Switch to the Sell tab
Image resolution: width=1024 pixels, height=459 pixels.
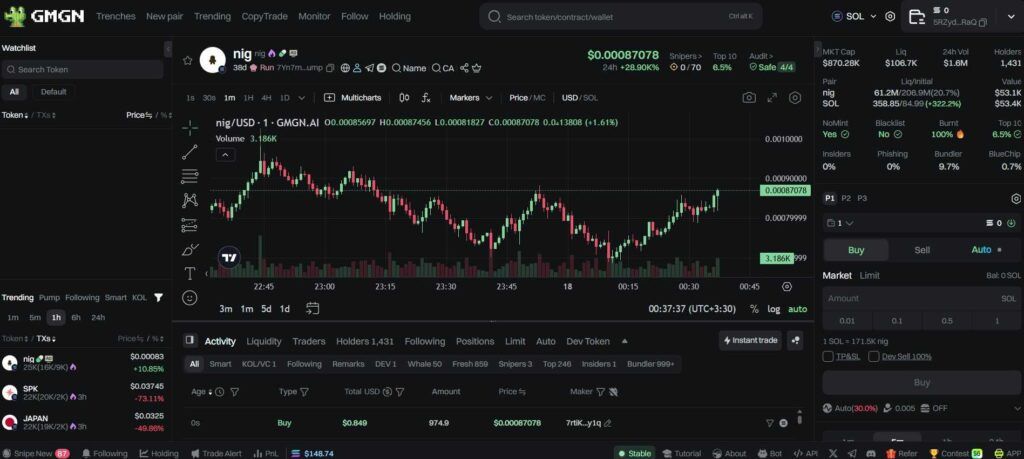pos(922,250)
